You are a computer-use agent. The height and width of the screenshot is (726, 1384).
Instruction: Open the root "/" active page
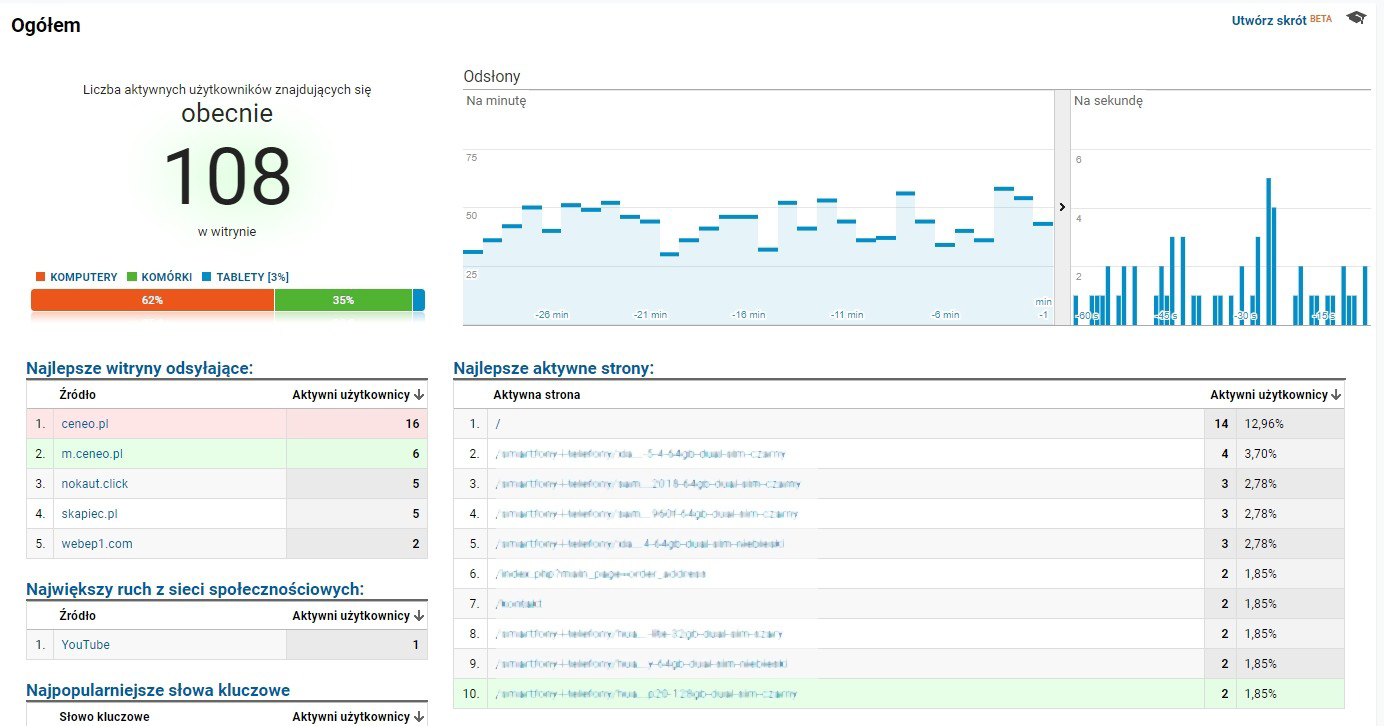coord(498,424)
